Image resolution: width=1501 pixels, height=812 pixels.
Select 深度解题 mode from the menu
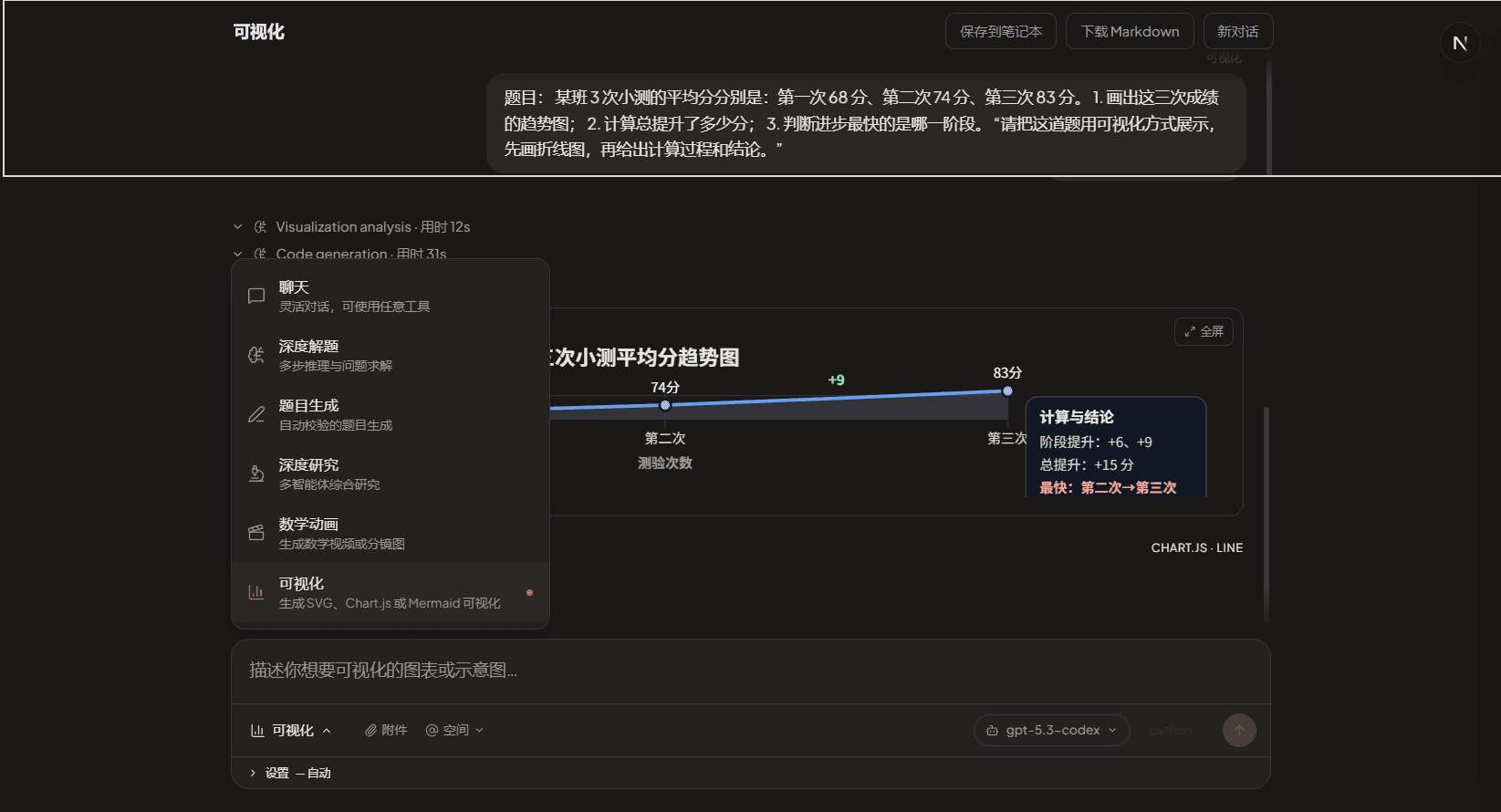pyautogui.click(x=391, y=356)
